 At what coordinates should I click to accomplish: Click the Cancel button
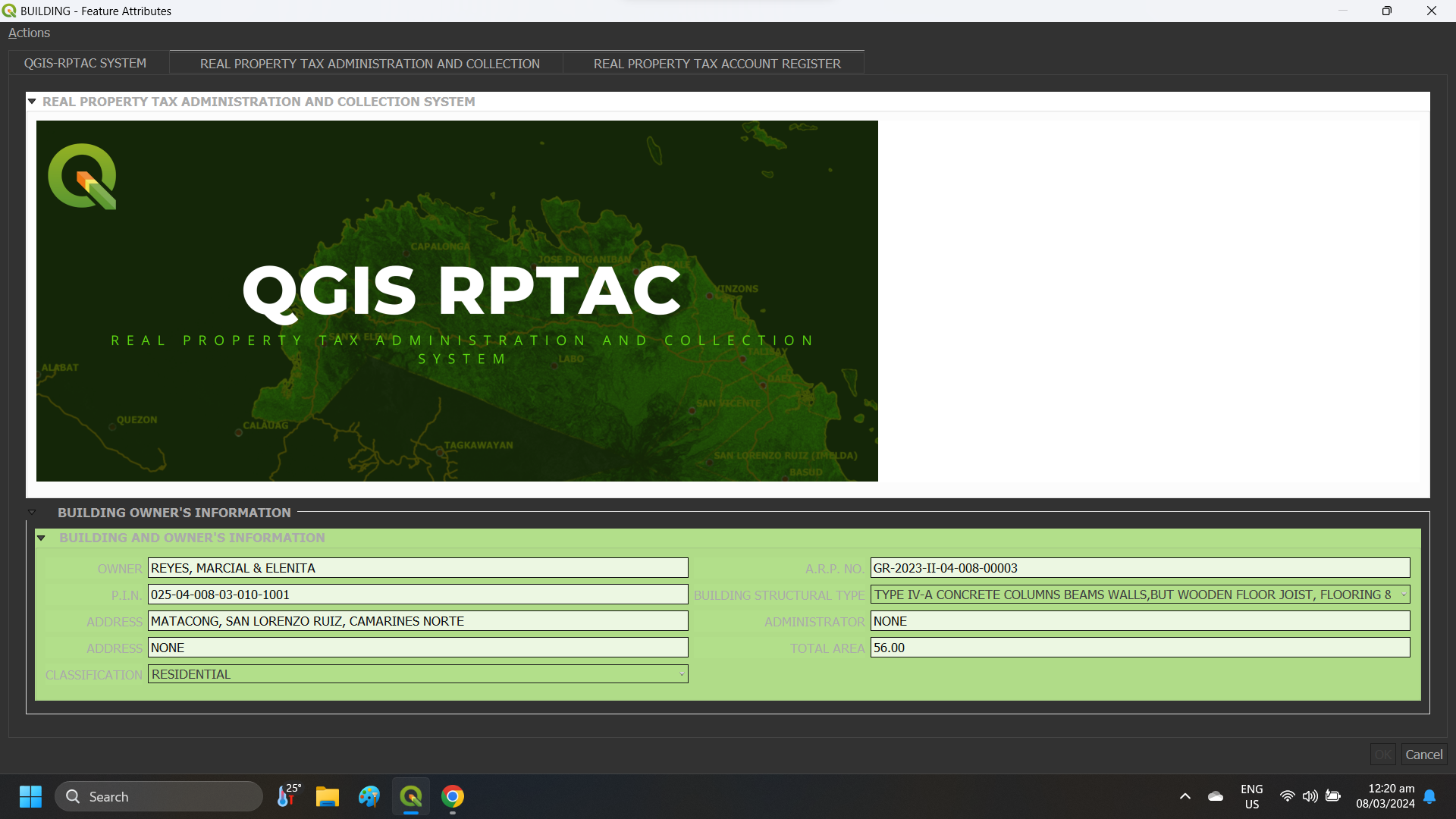tap(1423, 755)
